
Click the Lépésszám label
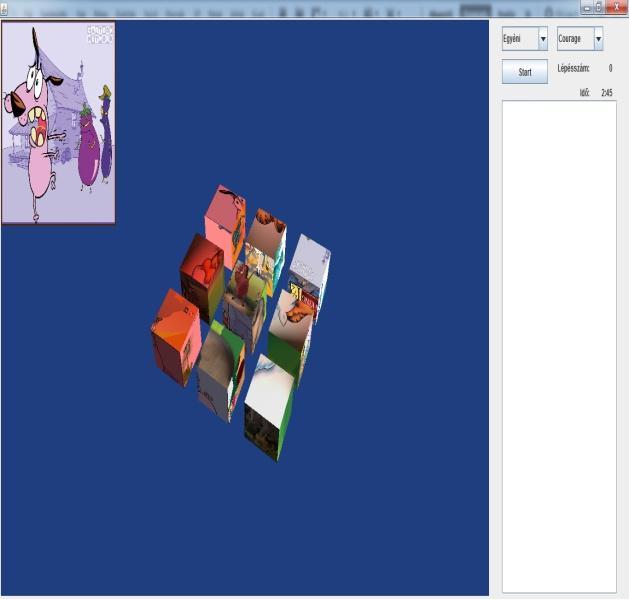pyautogui.click(x=573, y=69)
